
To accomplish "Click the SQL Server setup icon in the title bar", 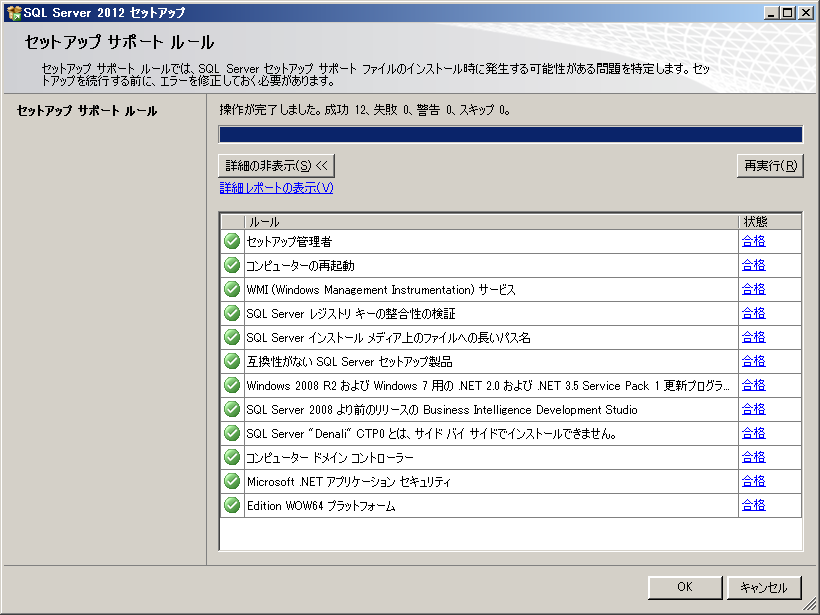I will pos(13,13).
